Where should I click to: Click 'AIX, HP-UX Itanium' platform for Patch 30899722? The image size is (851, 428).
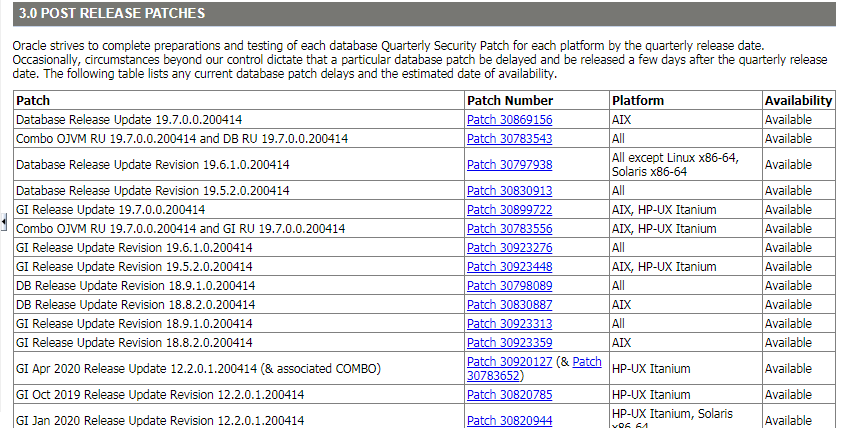tap(686, 210)
